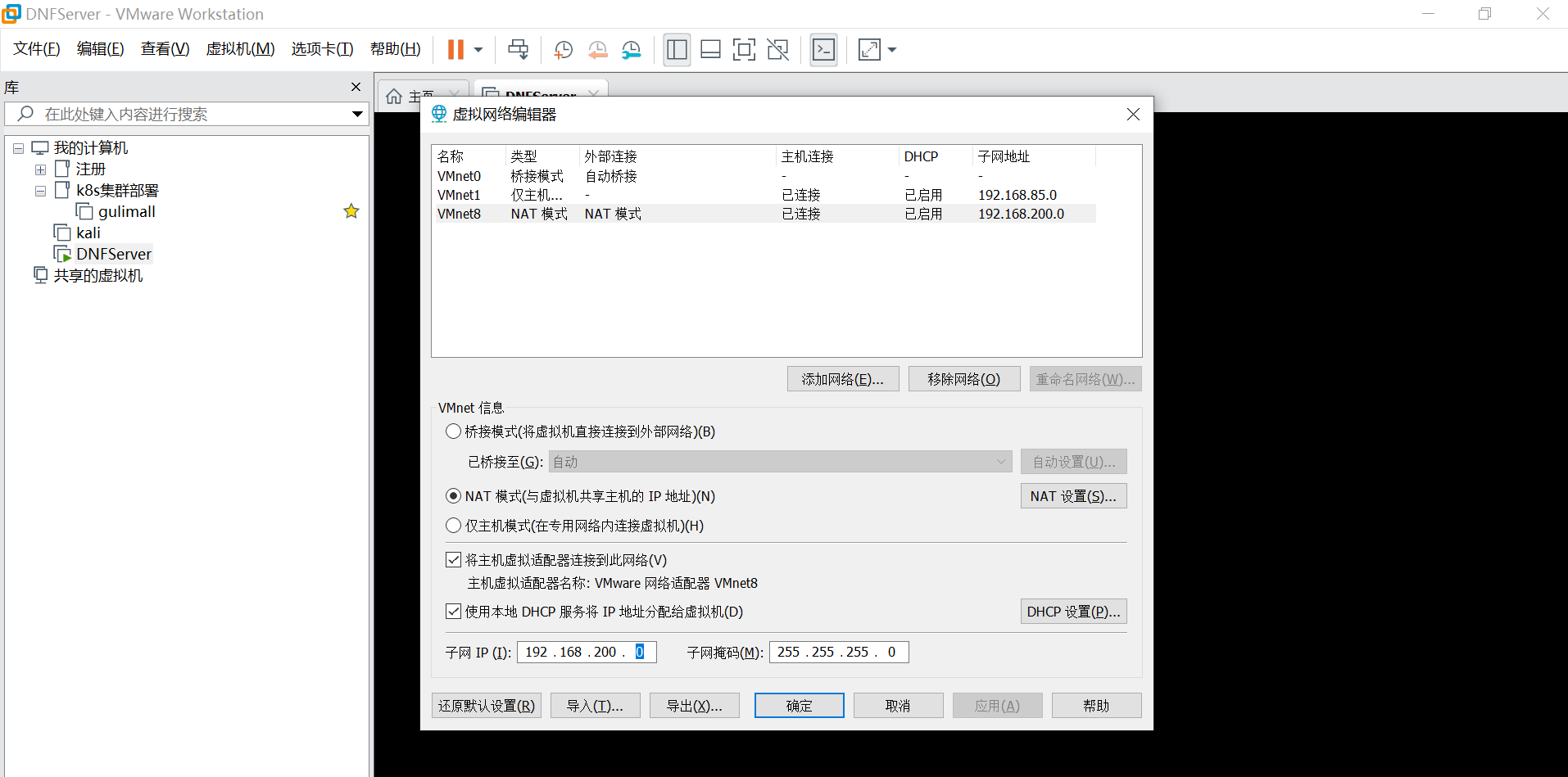Toggle the library sidebar view icon
The height and width of the screenshot is (777, 1568).
click(x=677, y=50)
